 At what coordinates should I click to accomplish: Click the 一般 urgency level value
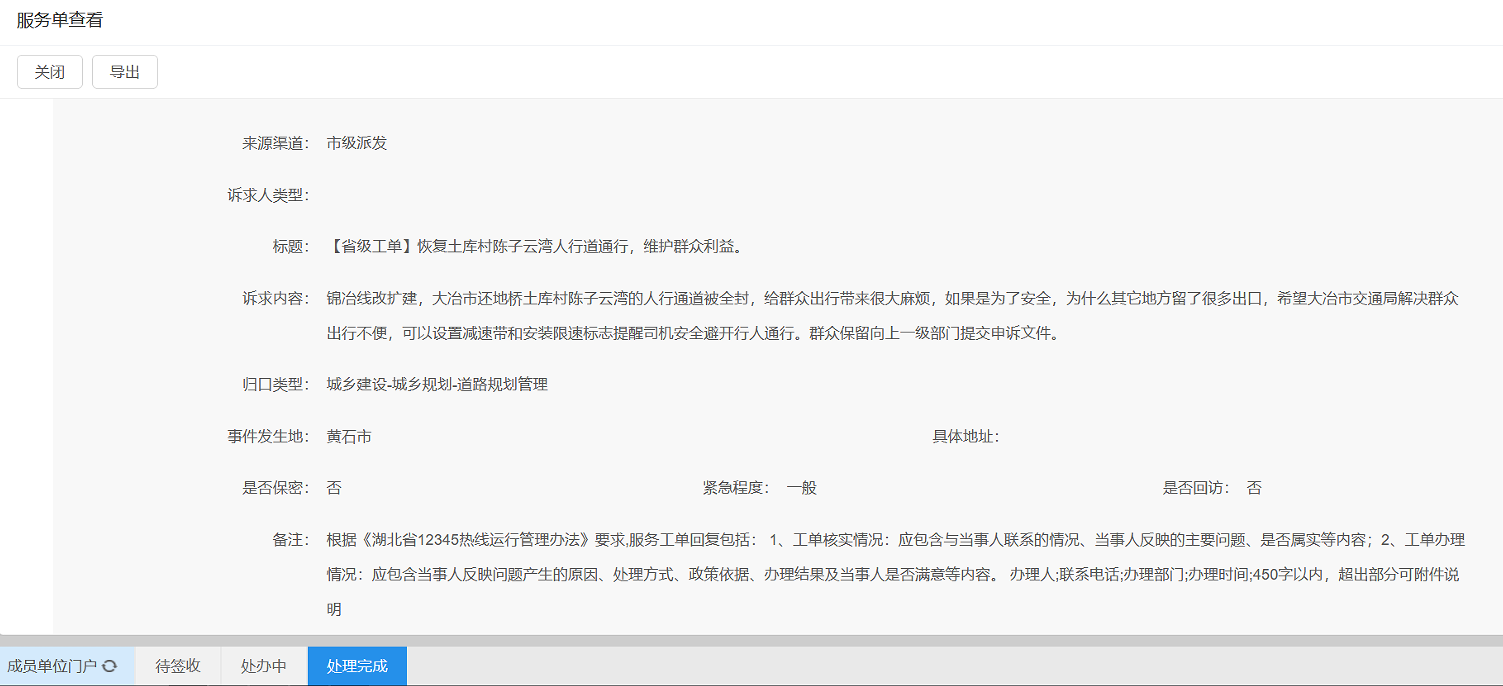pyautogui.click(x=802, y=488)
